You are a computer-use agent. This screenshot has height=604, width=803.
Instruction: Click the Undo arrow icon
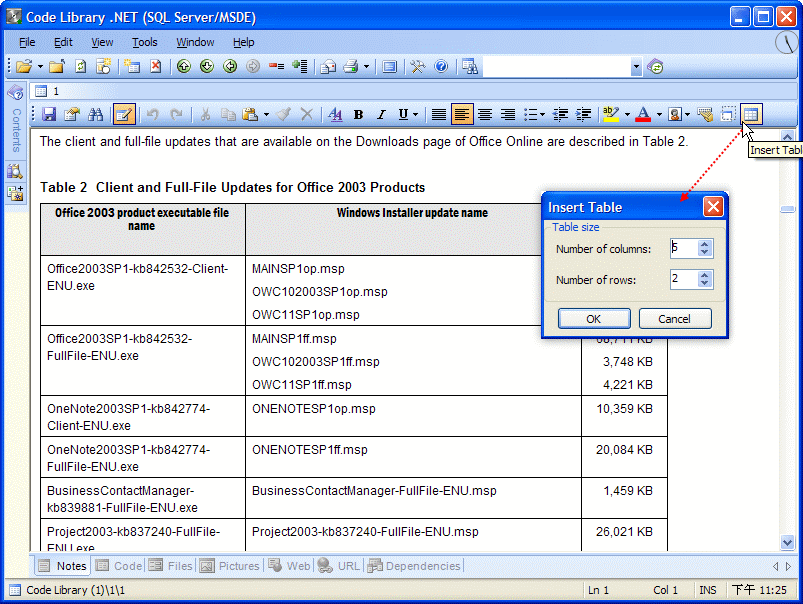(x=152, y=114)
